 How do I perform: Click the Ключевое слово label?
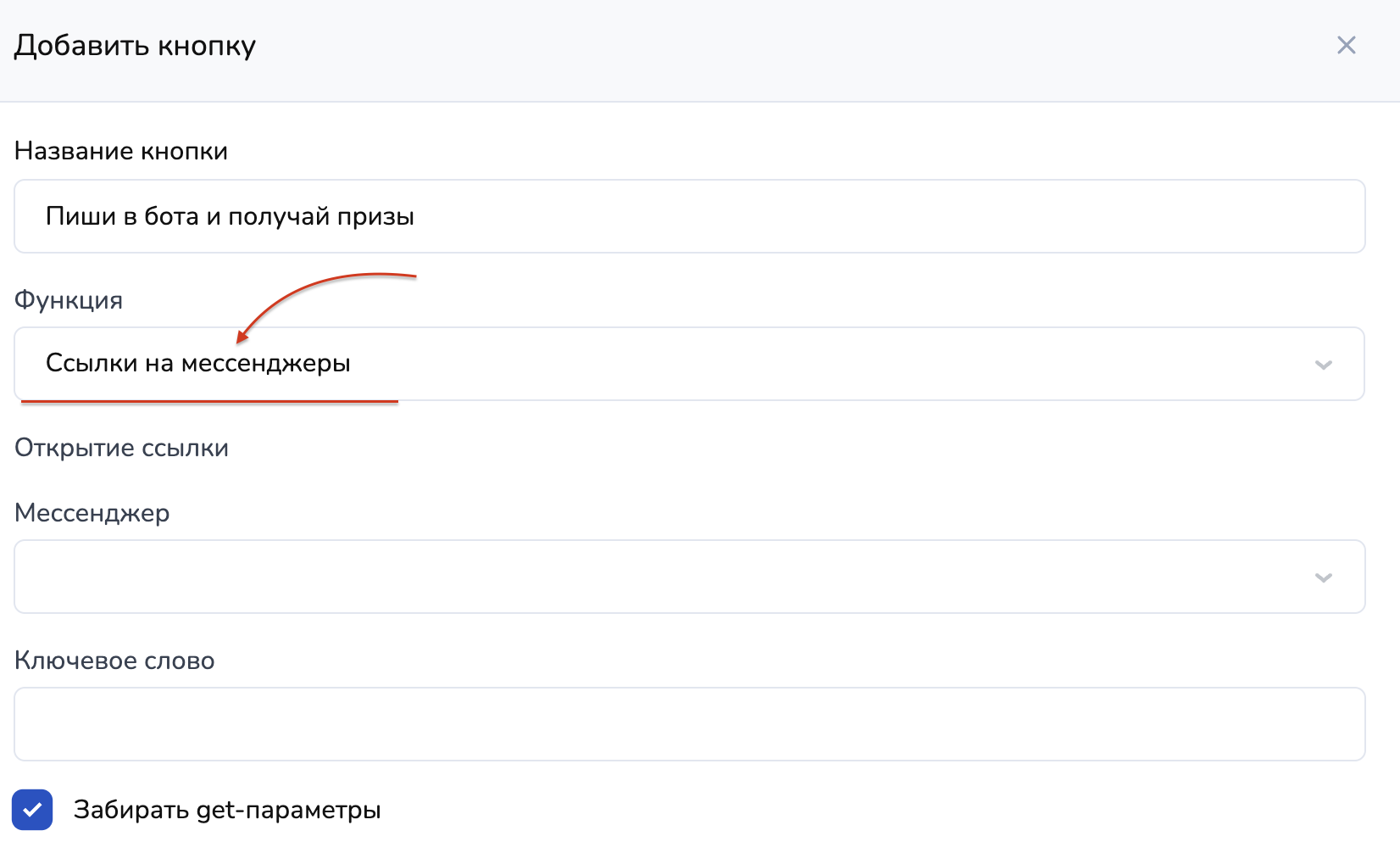tap(114, 661)
